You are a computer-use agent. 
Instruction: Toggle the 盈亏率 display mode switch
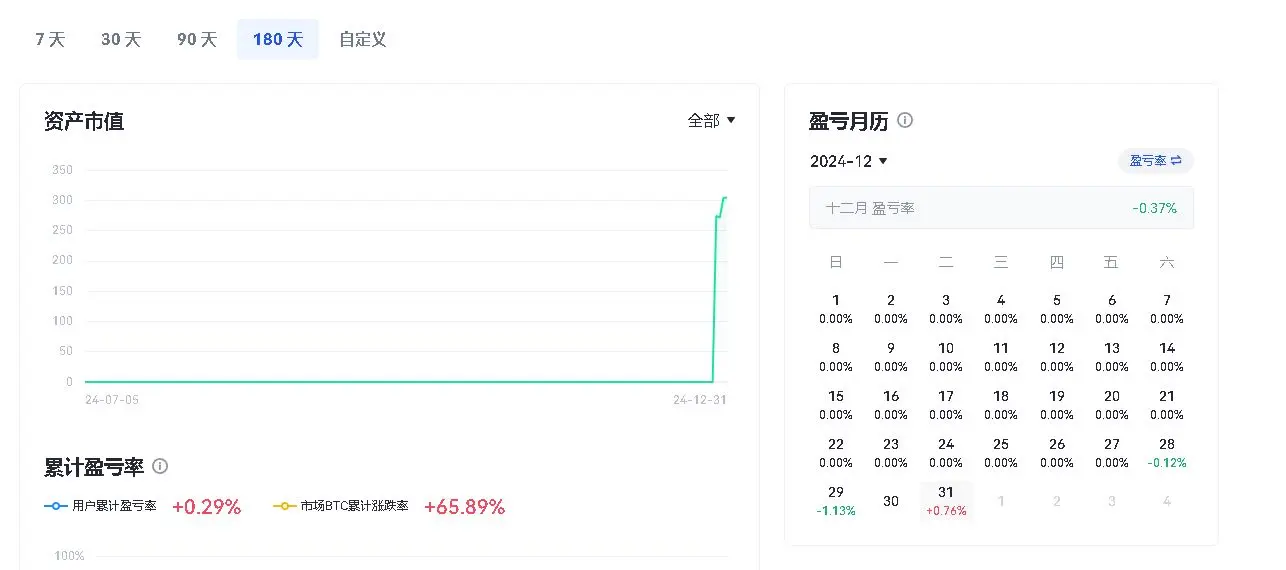click(1156, 161)
